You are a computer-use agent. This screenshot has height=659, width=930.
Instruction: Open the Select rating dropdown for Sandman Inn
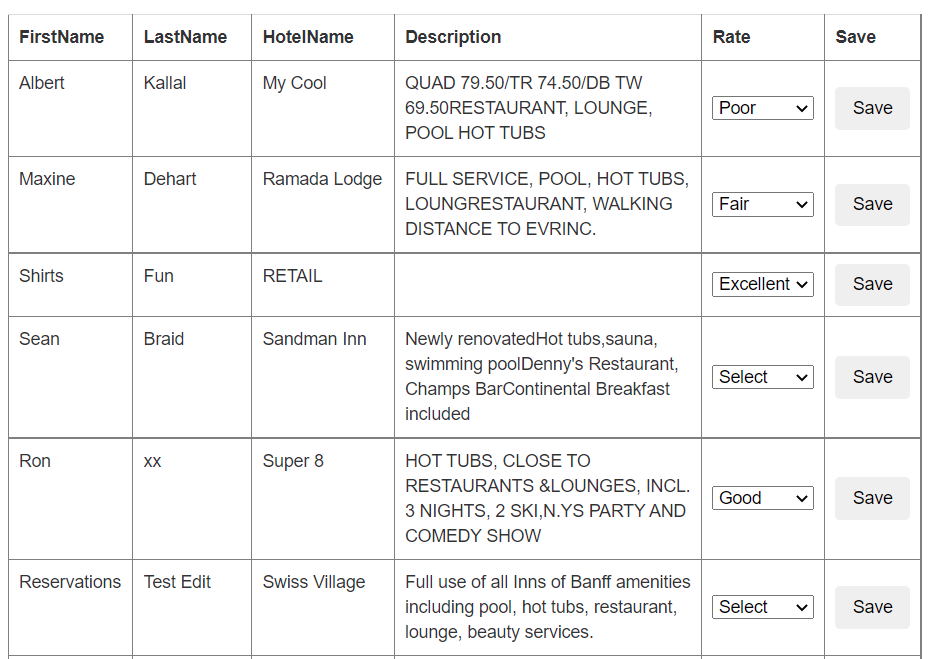[x=762, y=377]
